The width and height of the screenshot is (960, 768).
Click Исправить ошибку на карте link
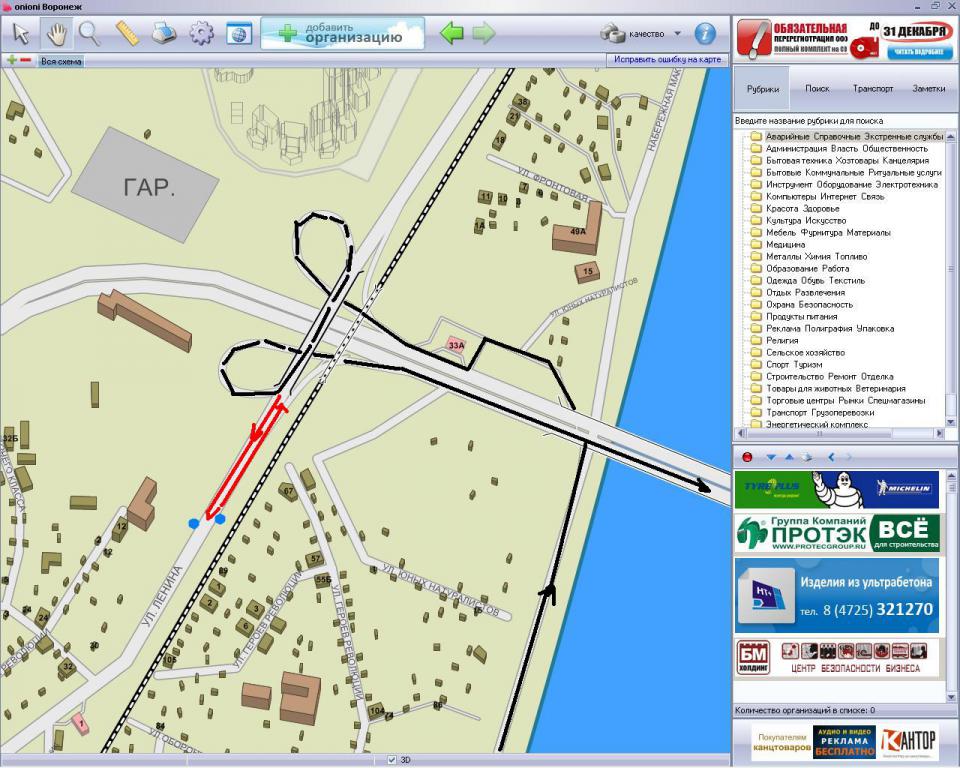668,60
